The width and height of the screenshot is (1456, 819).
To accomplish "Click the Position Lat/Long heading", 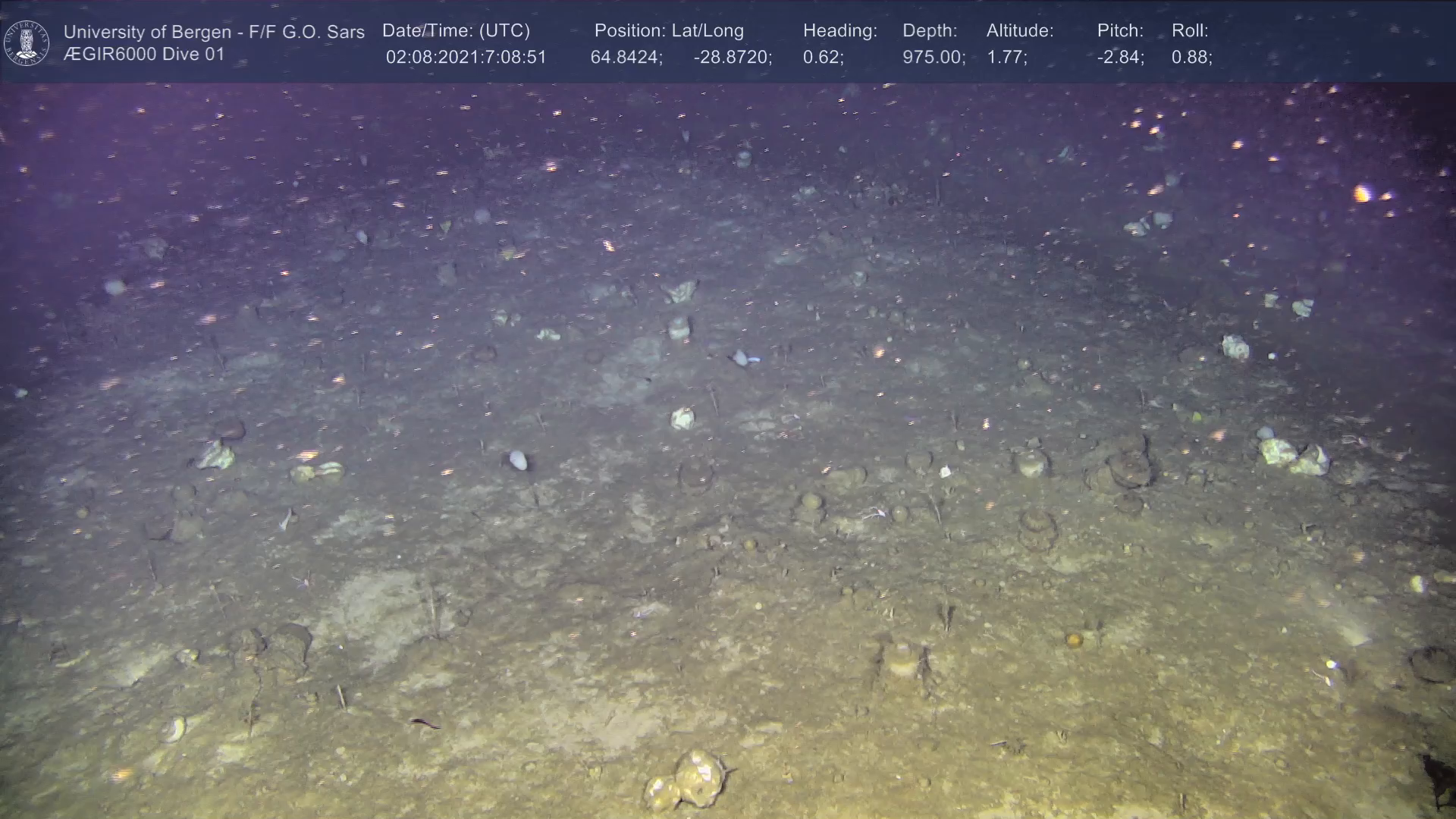I will (x=669, y=30).
